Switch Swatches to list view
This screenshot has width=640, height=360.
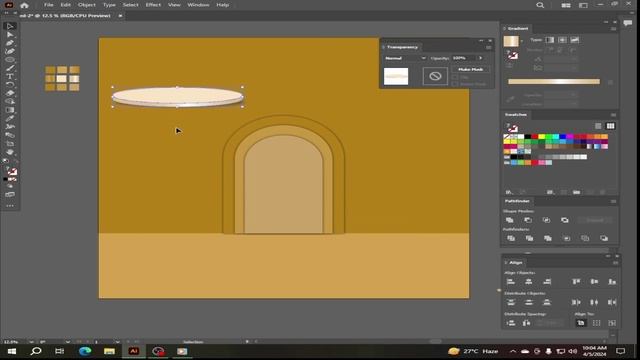click(598, 126)
